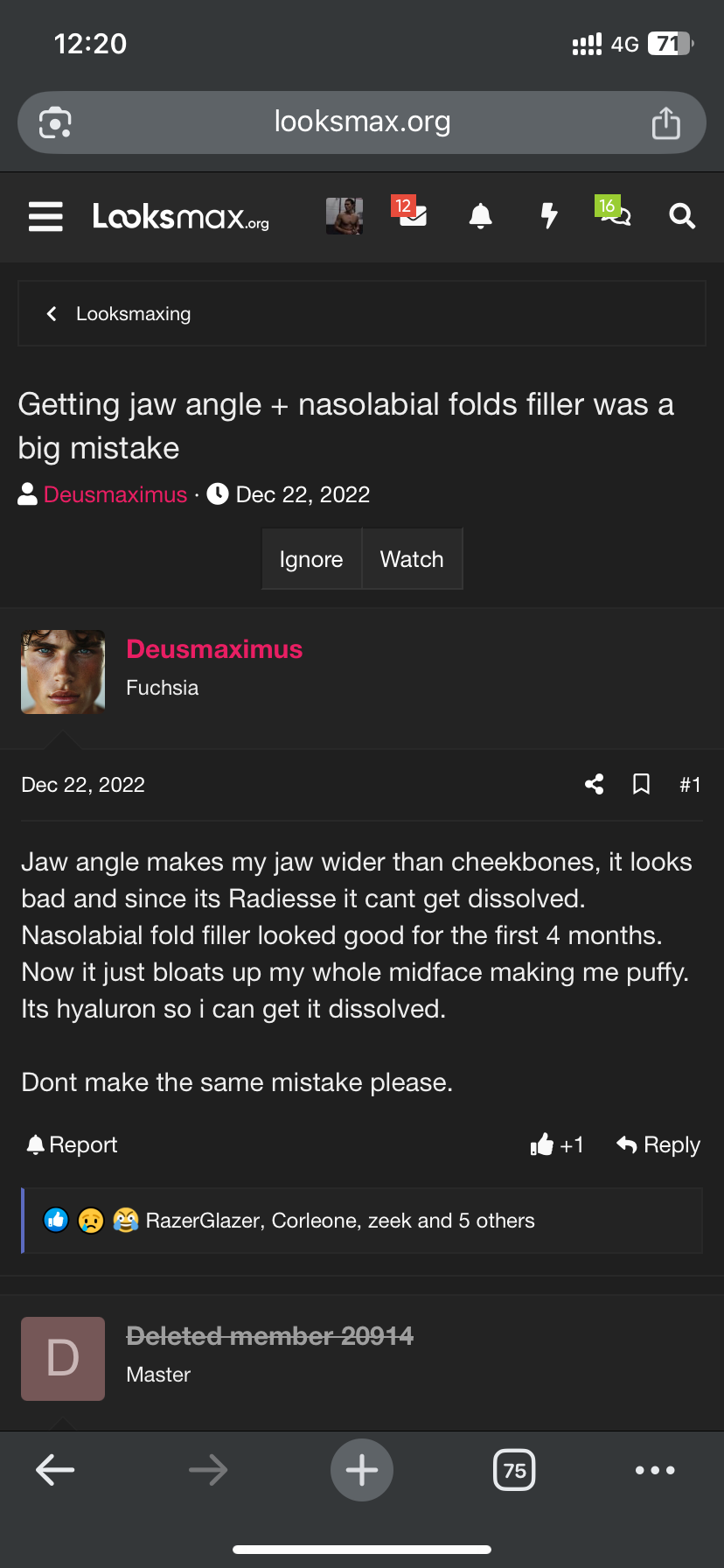This screenshot has width=724, height=1568.
Task: Reply to Deusmaximus's post
Action: coord(658,1144)
